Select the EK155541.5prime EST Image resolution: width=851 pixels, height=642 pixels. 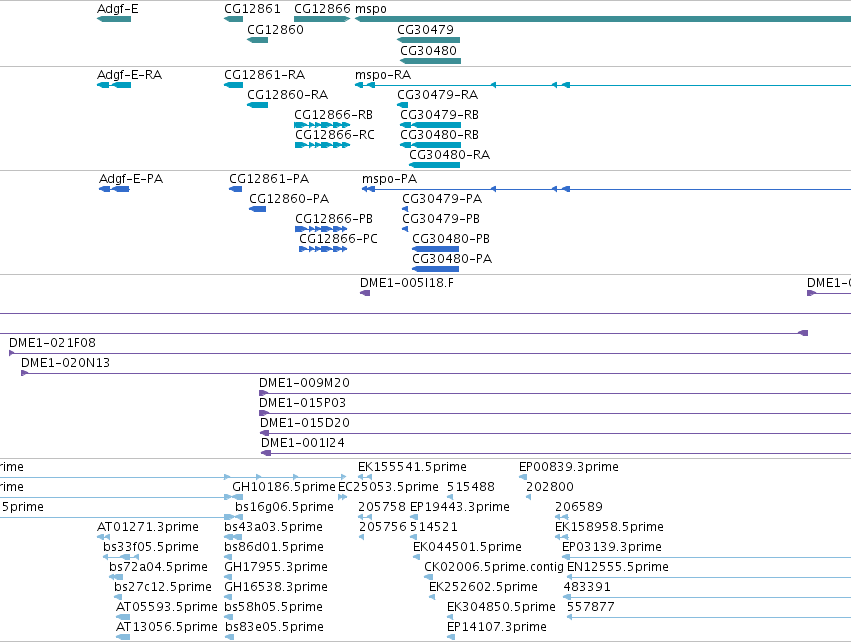pyautogui.click(x=365, y=477)
